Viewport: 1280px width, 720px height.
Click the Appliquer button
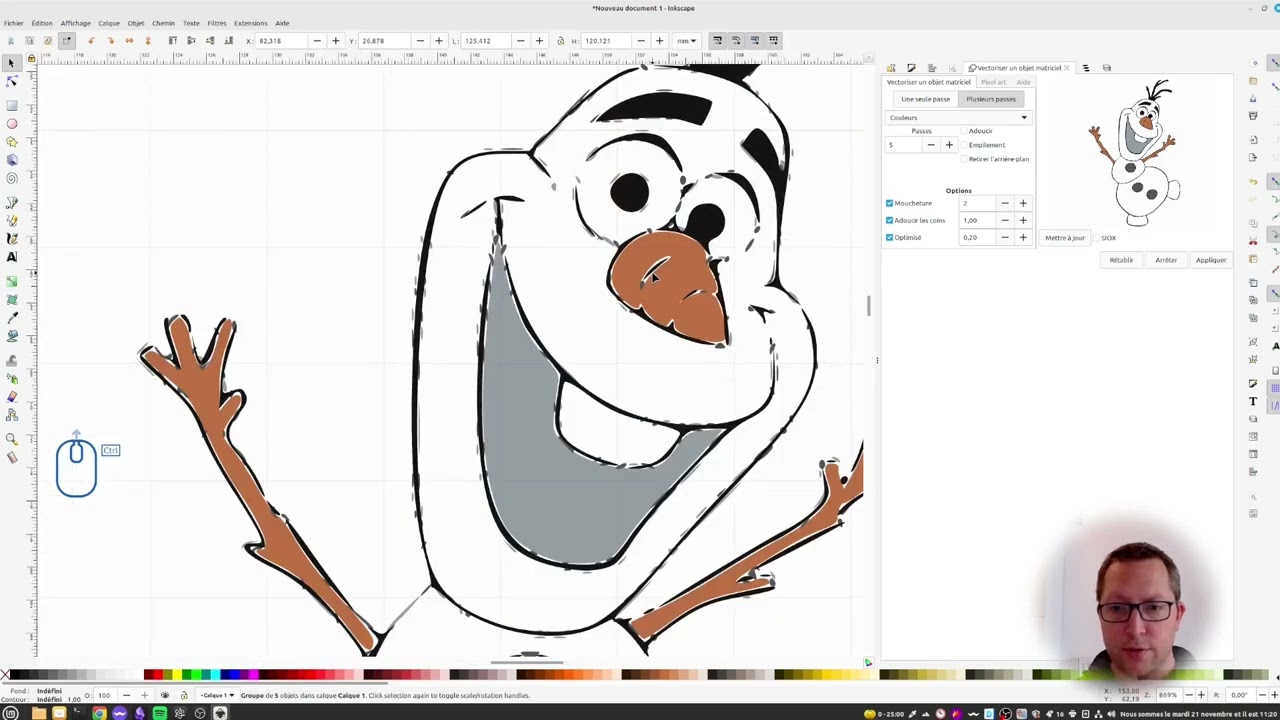1210,260
